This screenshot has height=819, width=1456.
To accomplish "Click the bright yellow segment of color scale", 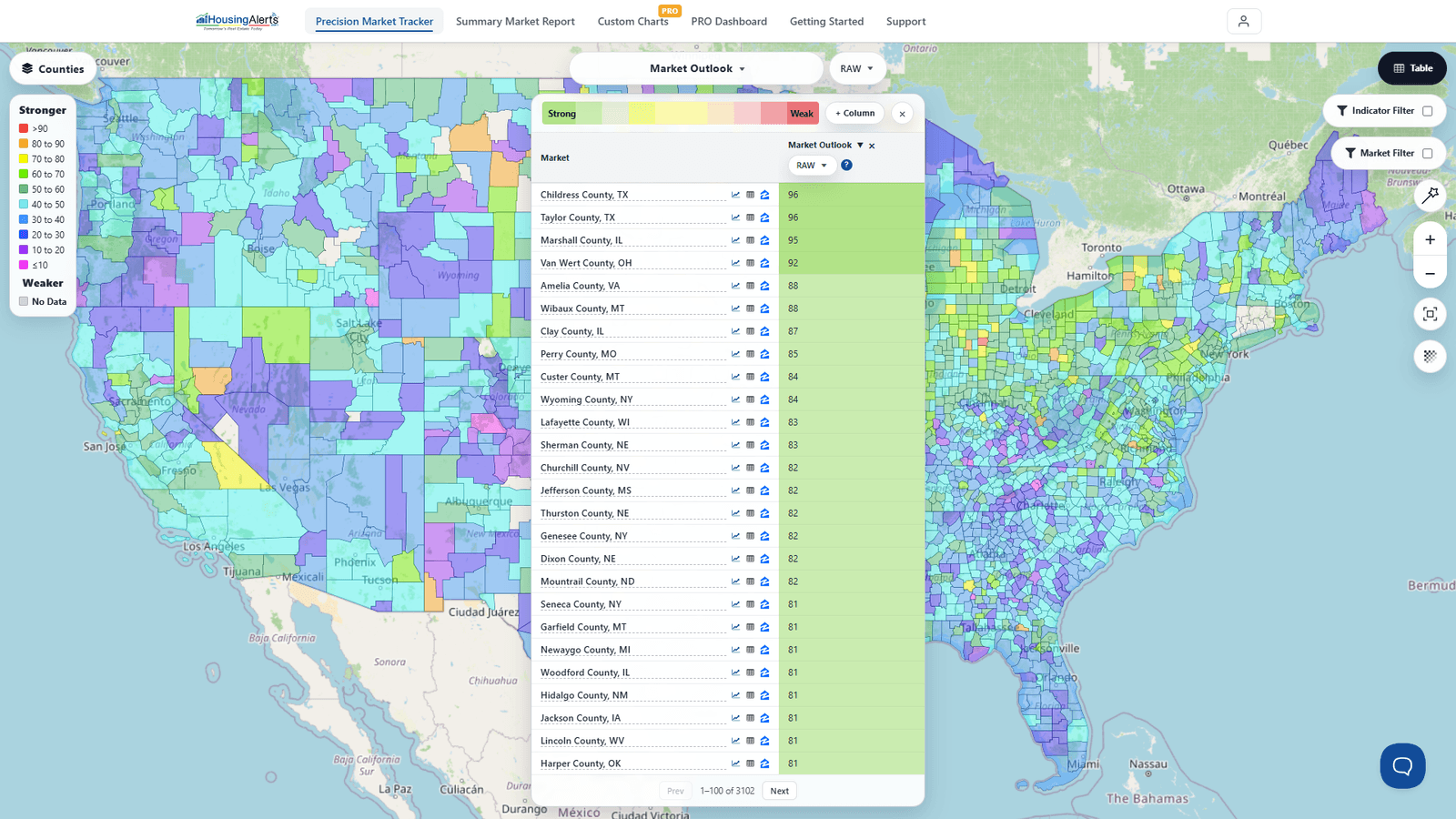I will tap(642, 114).
